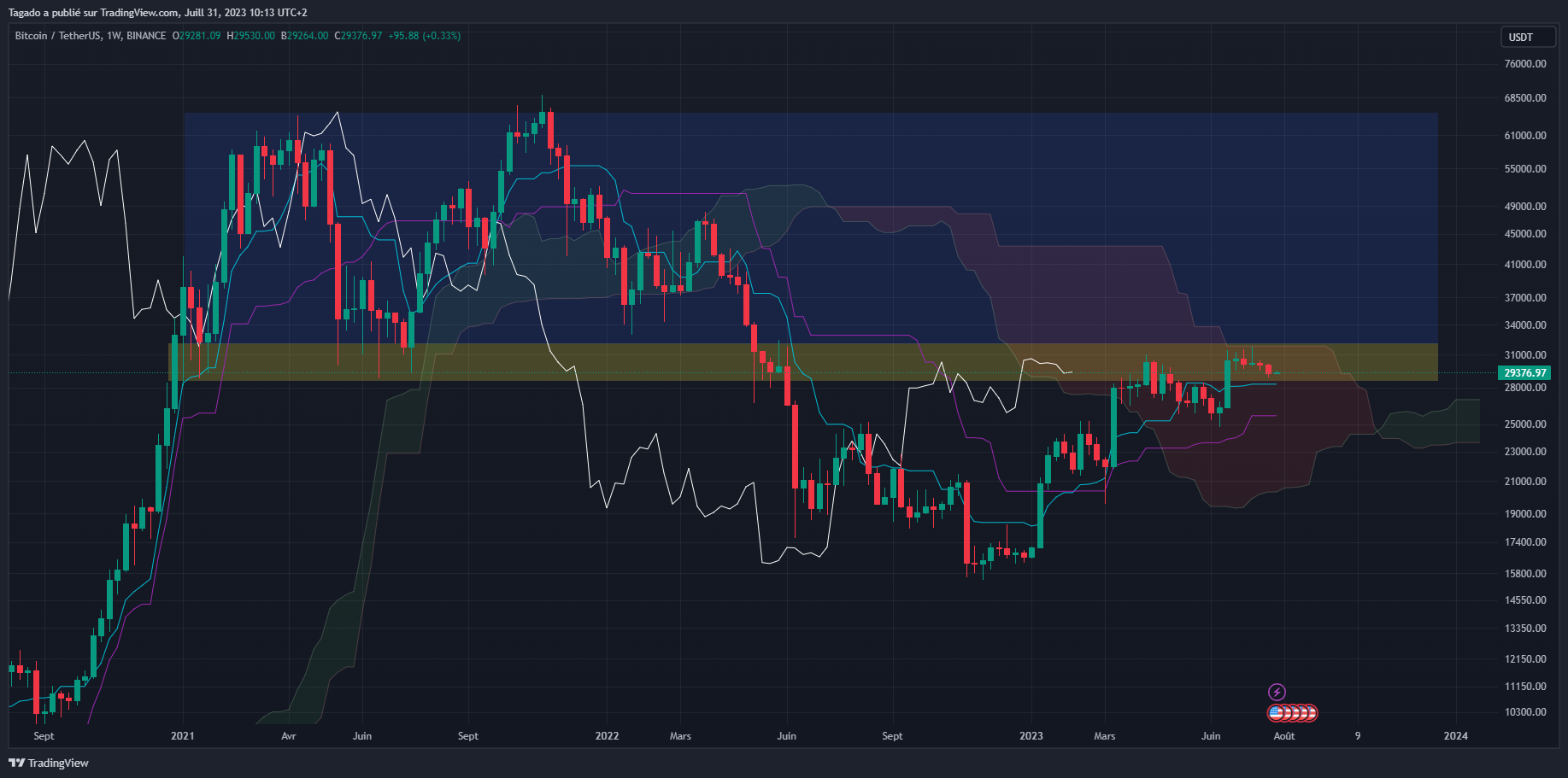Open TradingView.com from the publication header
Screen dimensions: 1568x778
138,12
